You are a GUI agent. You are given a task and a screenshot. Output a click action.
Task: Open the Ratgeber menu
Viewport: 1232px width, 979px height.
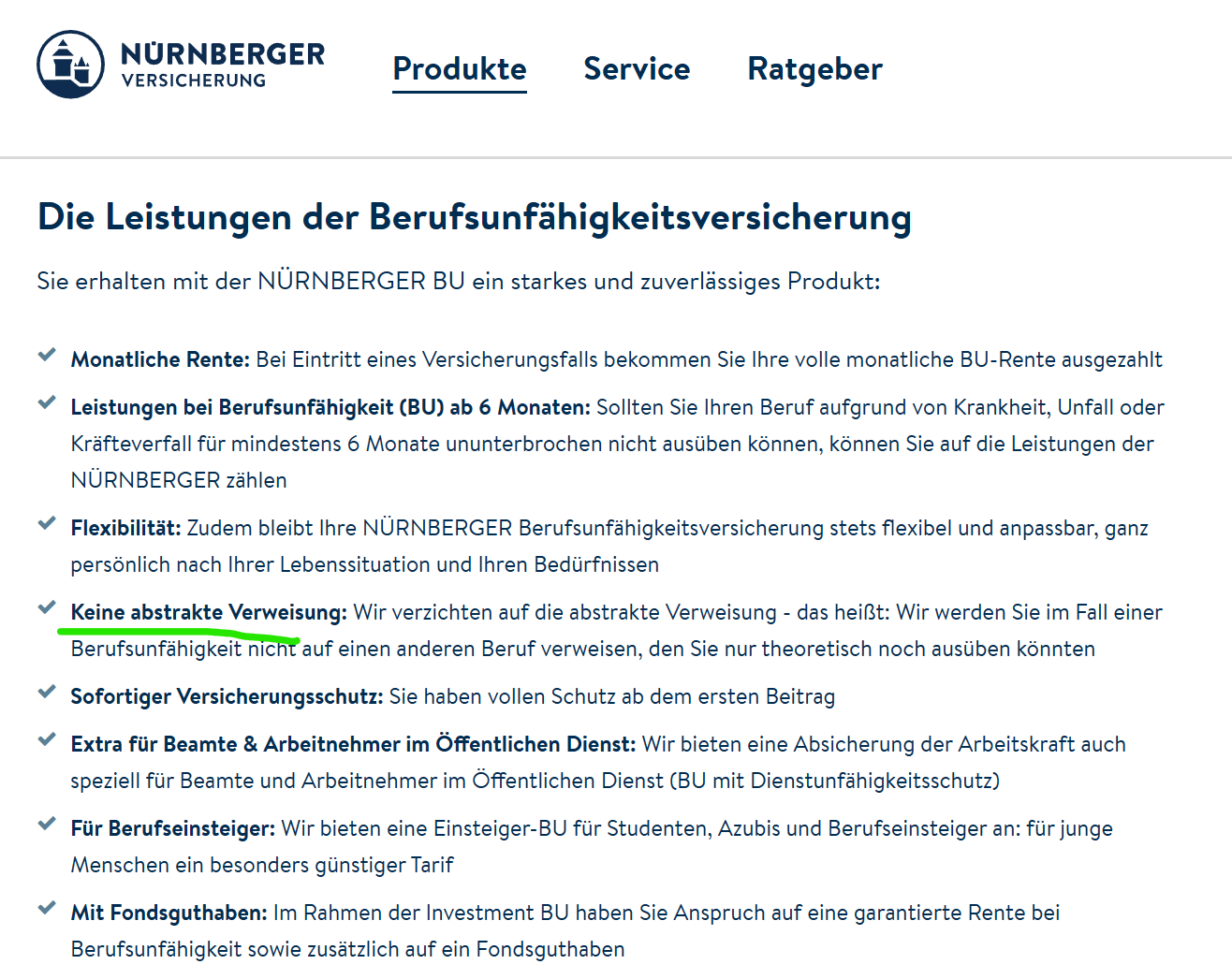(x=814, y=68)
